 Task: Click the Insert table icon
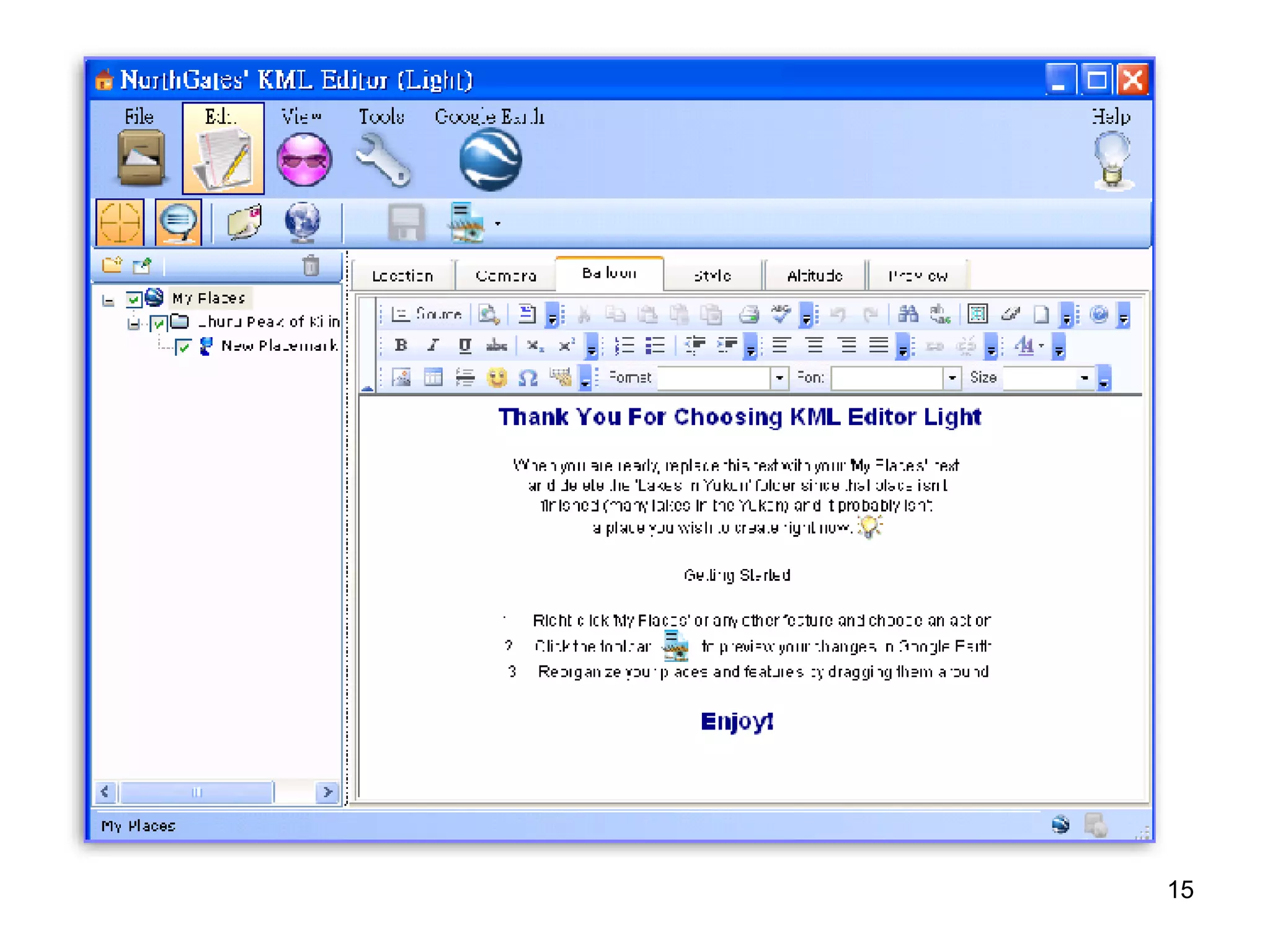click(x=433, y=377)
